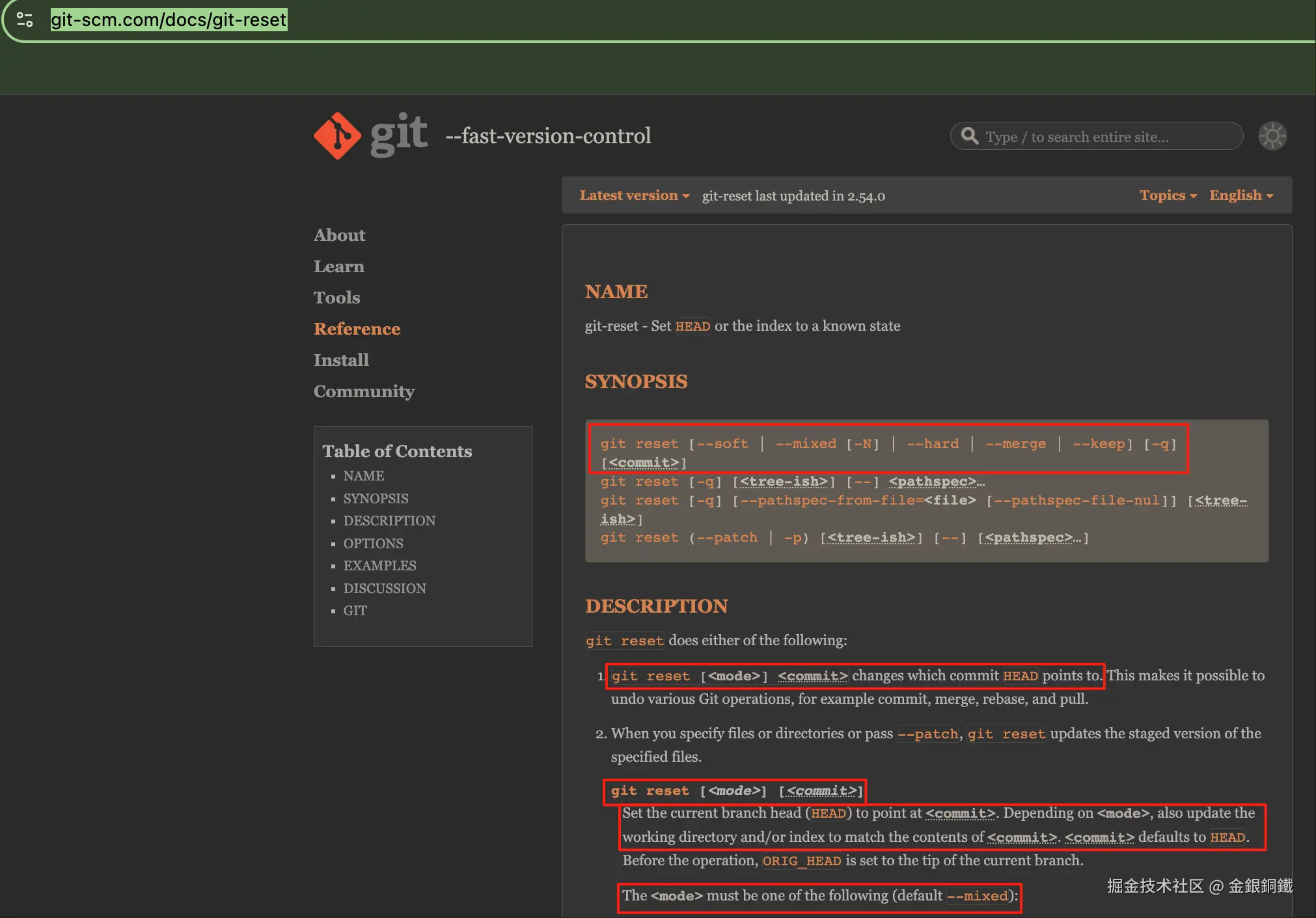This screenshot has height=918, width=1316.
Task: Expand the Latest version dropdown
Action: coord(635,195)
